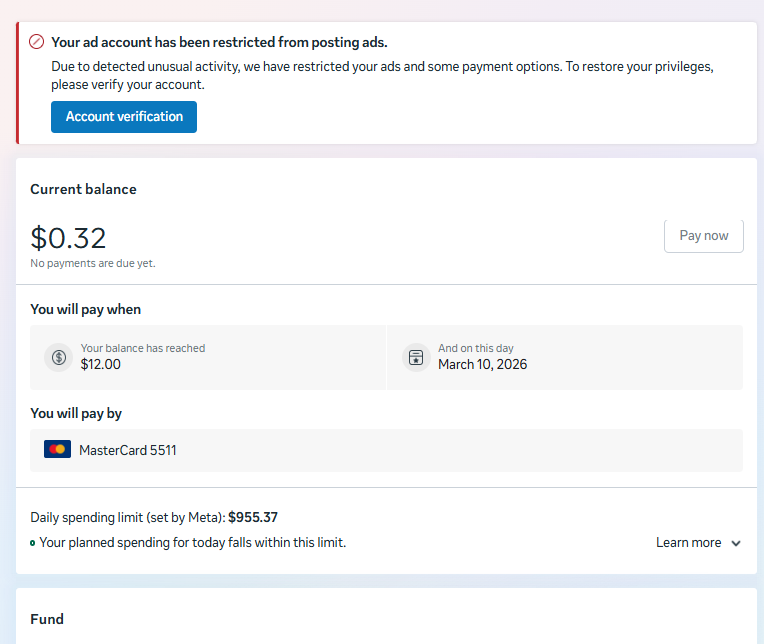Click the MasterCard logo icon
The image size is (764, 644).
[57, 449]
